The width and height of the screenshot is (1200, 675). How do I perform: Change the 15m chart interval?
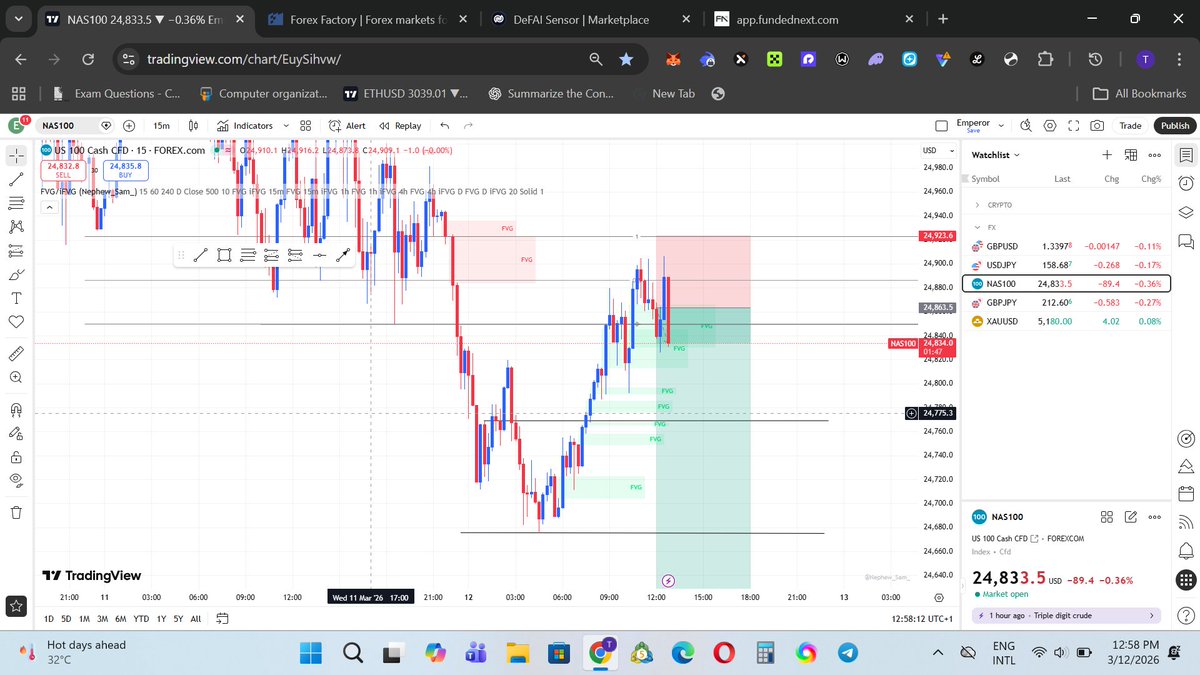point(161,126)
